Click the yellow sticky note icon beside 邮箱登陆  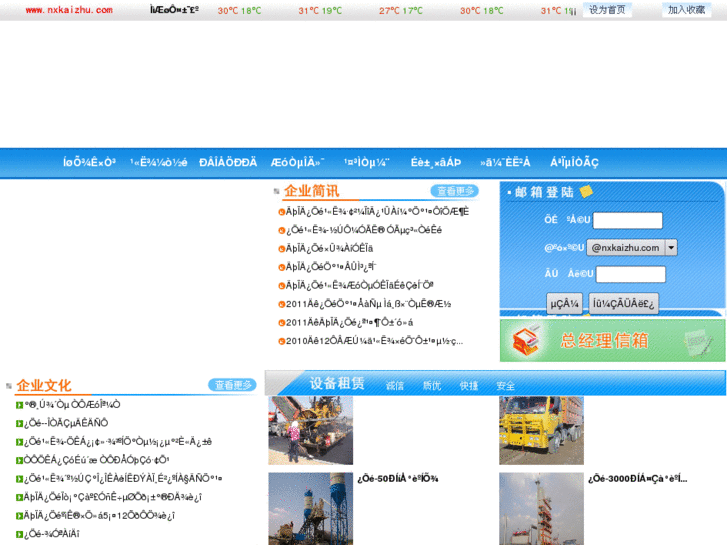(x=587, y=191)
